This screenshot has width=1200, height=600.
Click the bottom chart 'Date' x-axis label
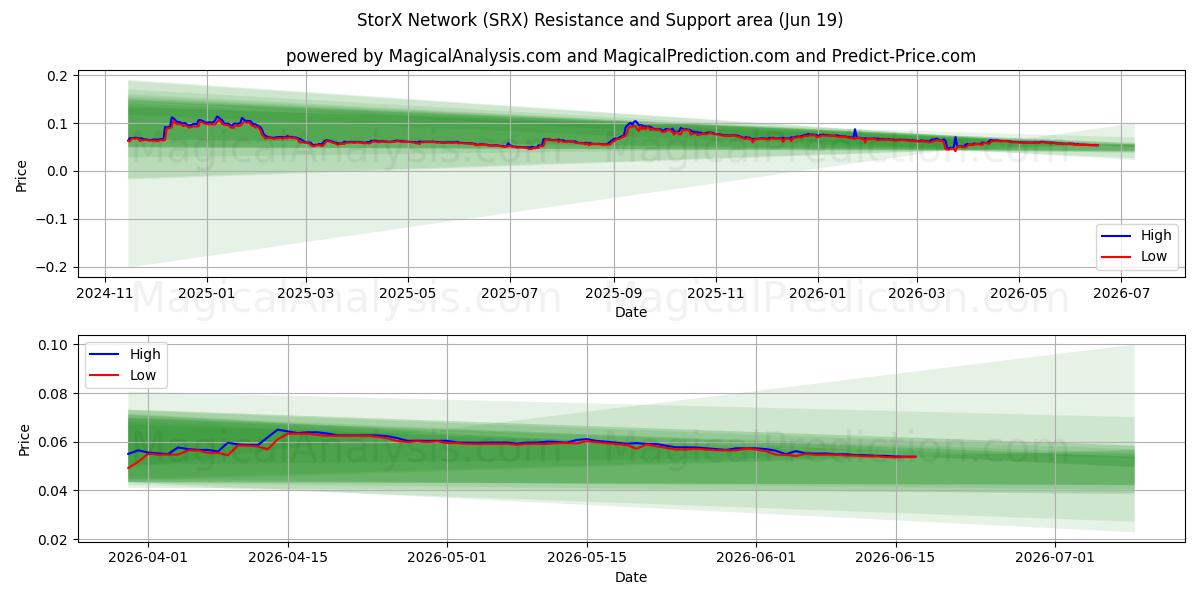pyautogui.click(x=631, y=577)
